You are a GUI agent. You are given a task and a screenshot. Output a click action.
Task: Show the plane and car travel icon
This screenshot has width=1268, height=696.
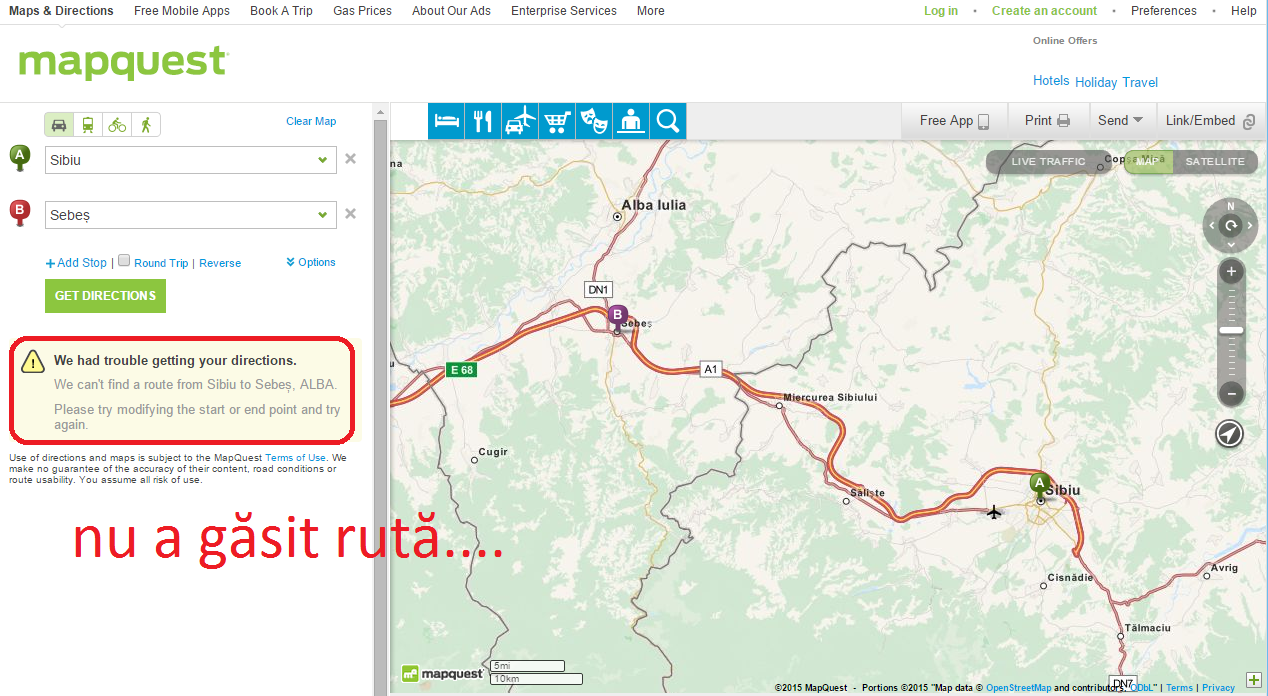click(x=521, y=121)
